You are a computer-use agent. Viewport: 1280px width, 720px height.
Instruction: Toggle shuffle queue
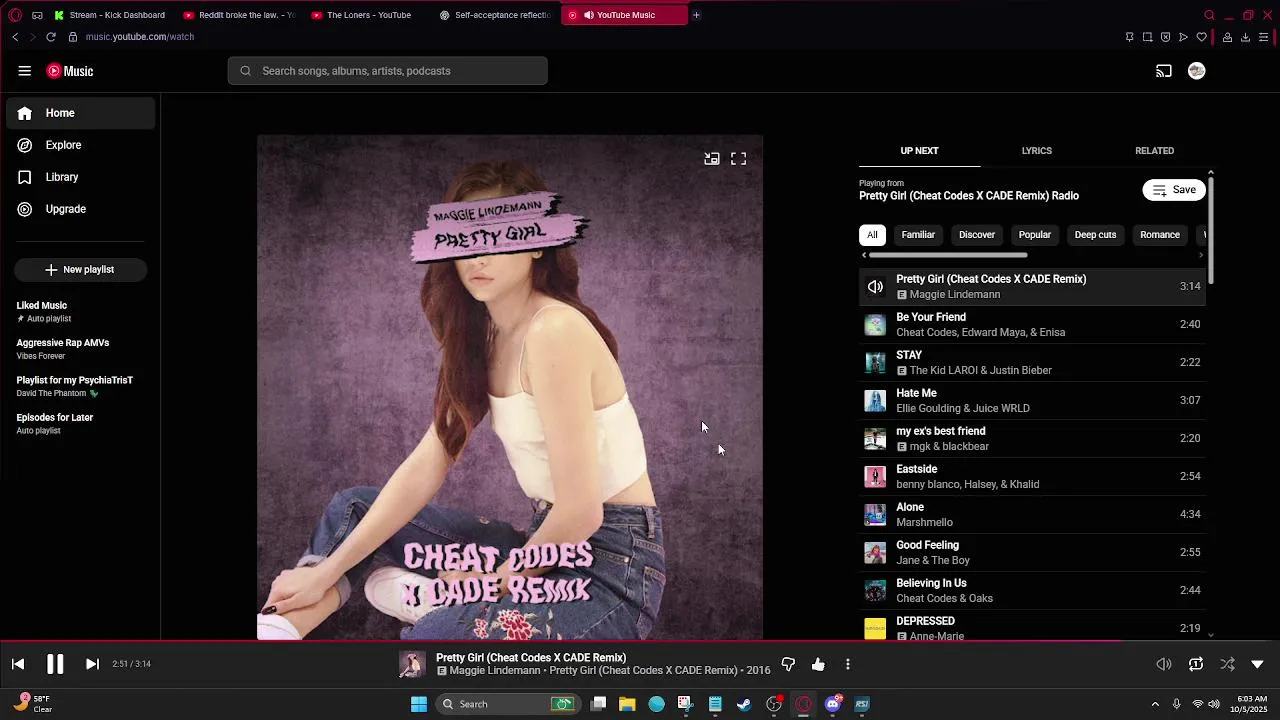(1227, 664)
